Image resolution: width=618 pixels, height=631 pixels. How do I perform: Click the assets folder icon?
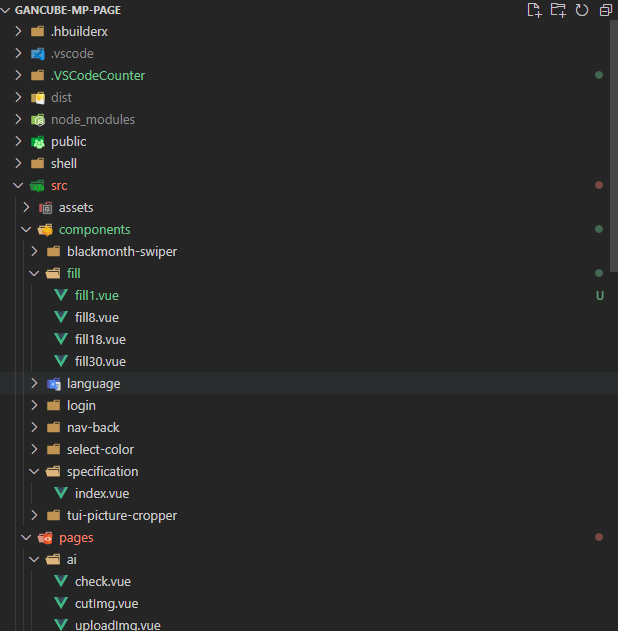point(45,208)
